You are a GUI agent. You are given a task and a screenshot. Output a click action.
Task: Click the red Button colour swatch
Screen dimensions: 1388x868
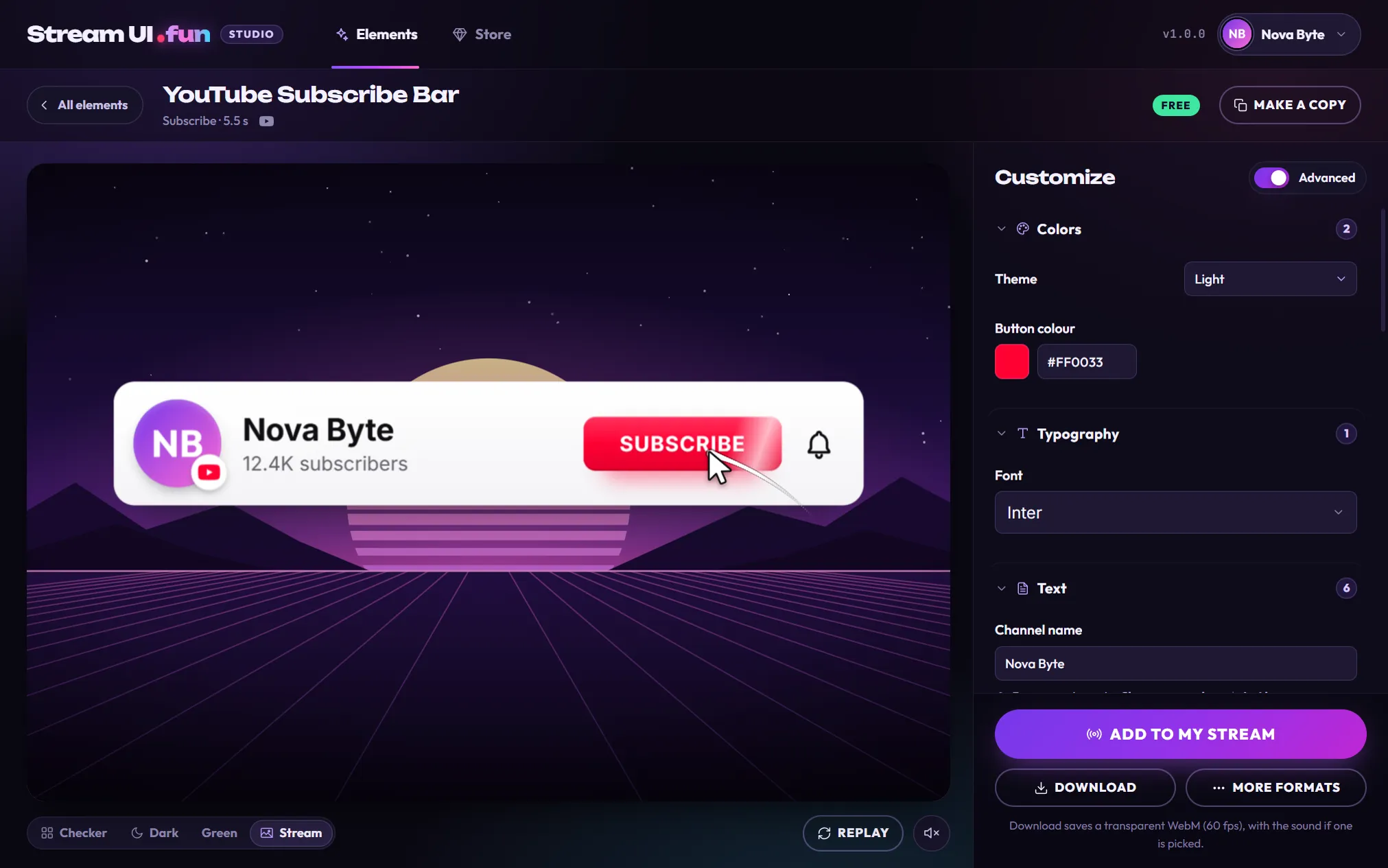[x=1012, y=362]
